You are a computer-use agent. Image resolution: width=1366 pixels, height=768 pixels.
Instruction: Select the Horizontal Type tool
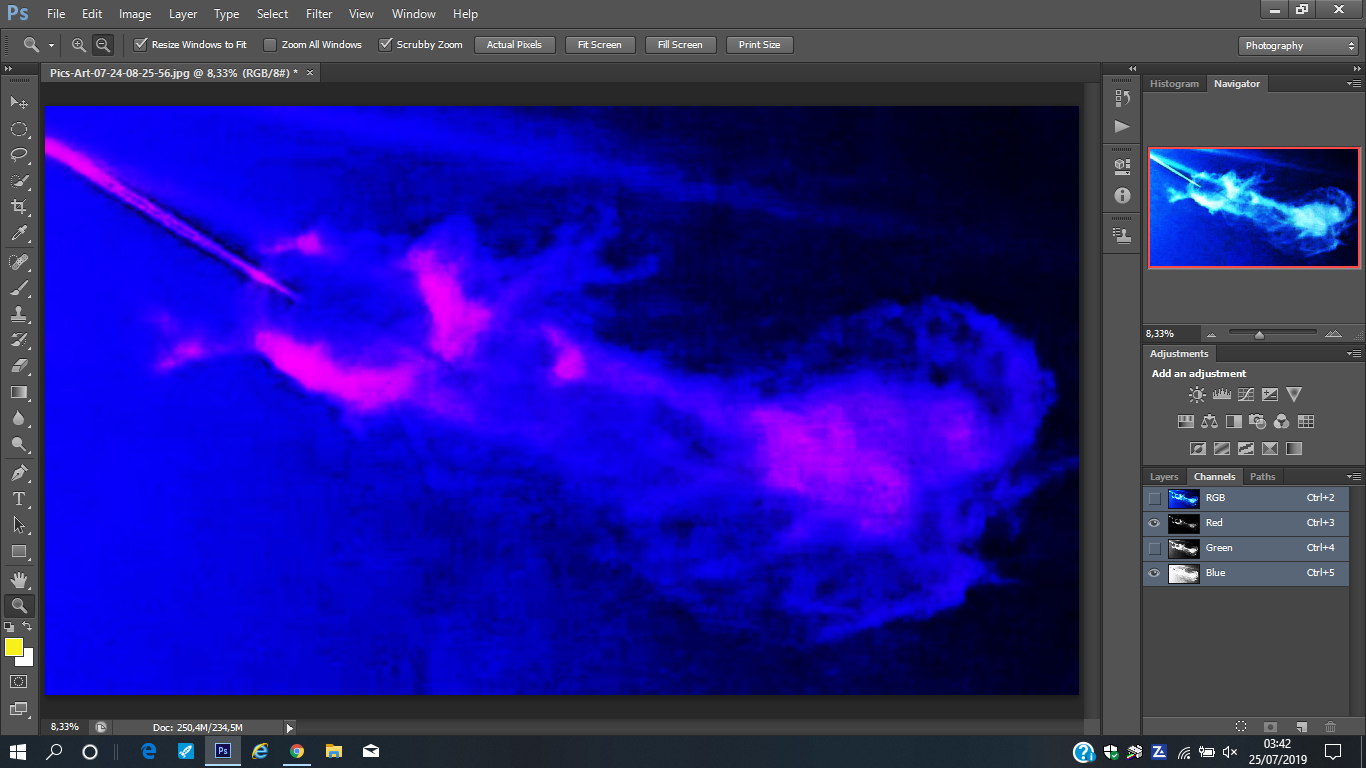point(18,499)
